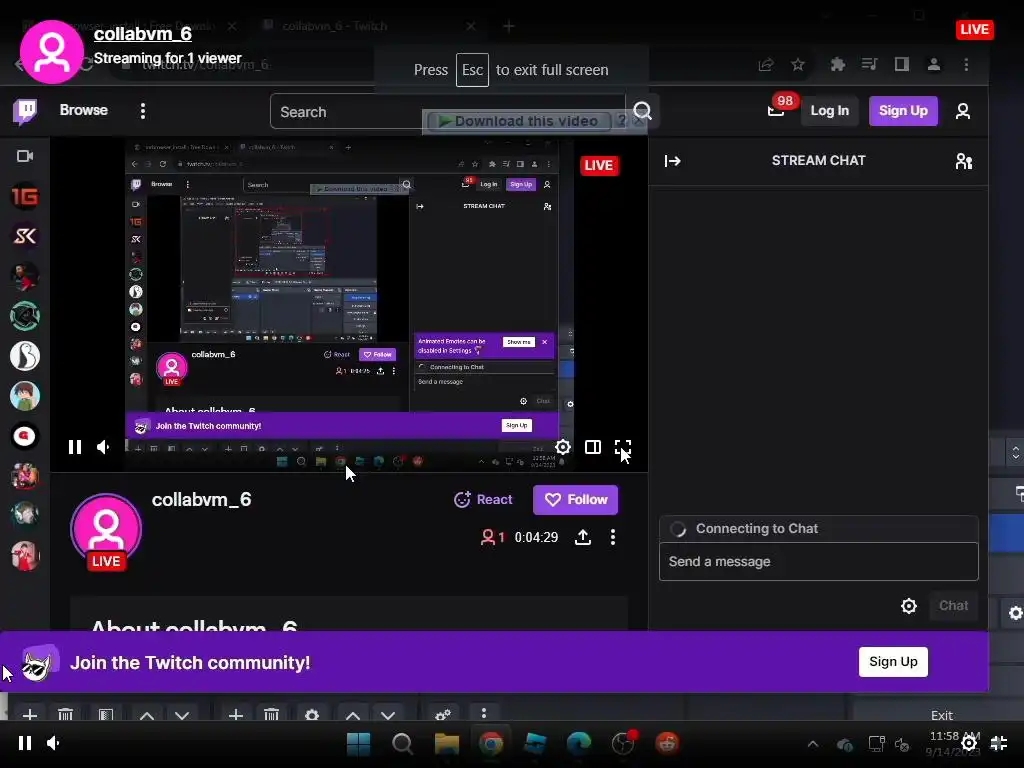Click the search magnifier button

pos(643,112)
